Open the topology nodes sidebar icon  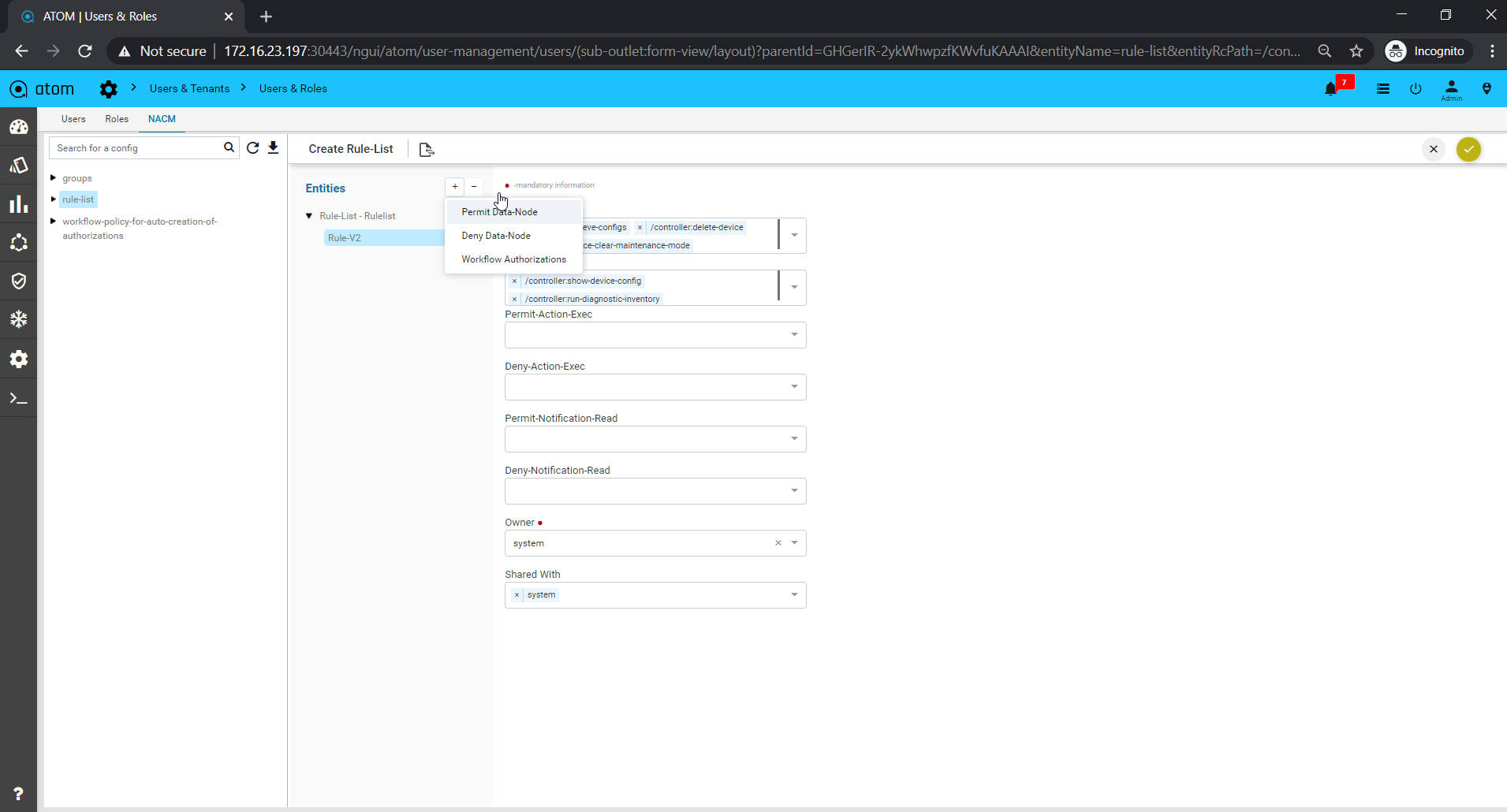click(x=19, y=243)
